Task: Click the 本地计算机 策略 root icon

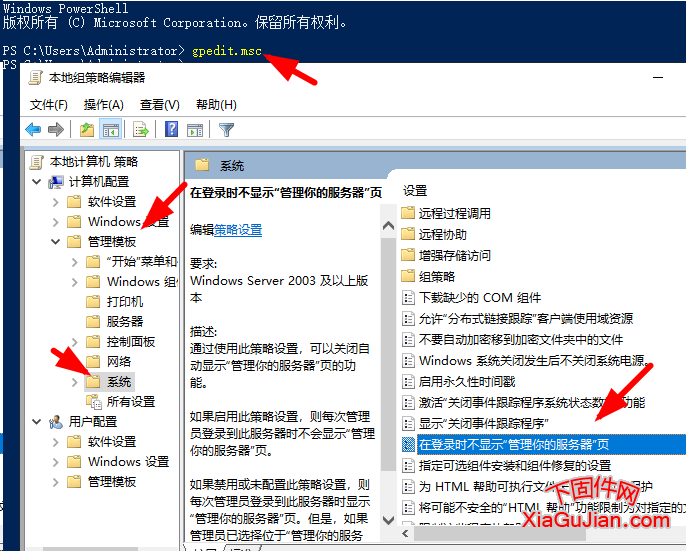Action: pyautogui.click(x=37, y=161)
